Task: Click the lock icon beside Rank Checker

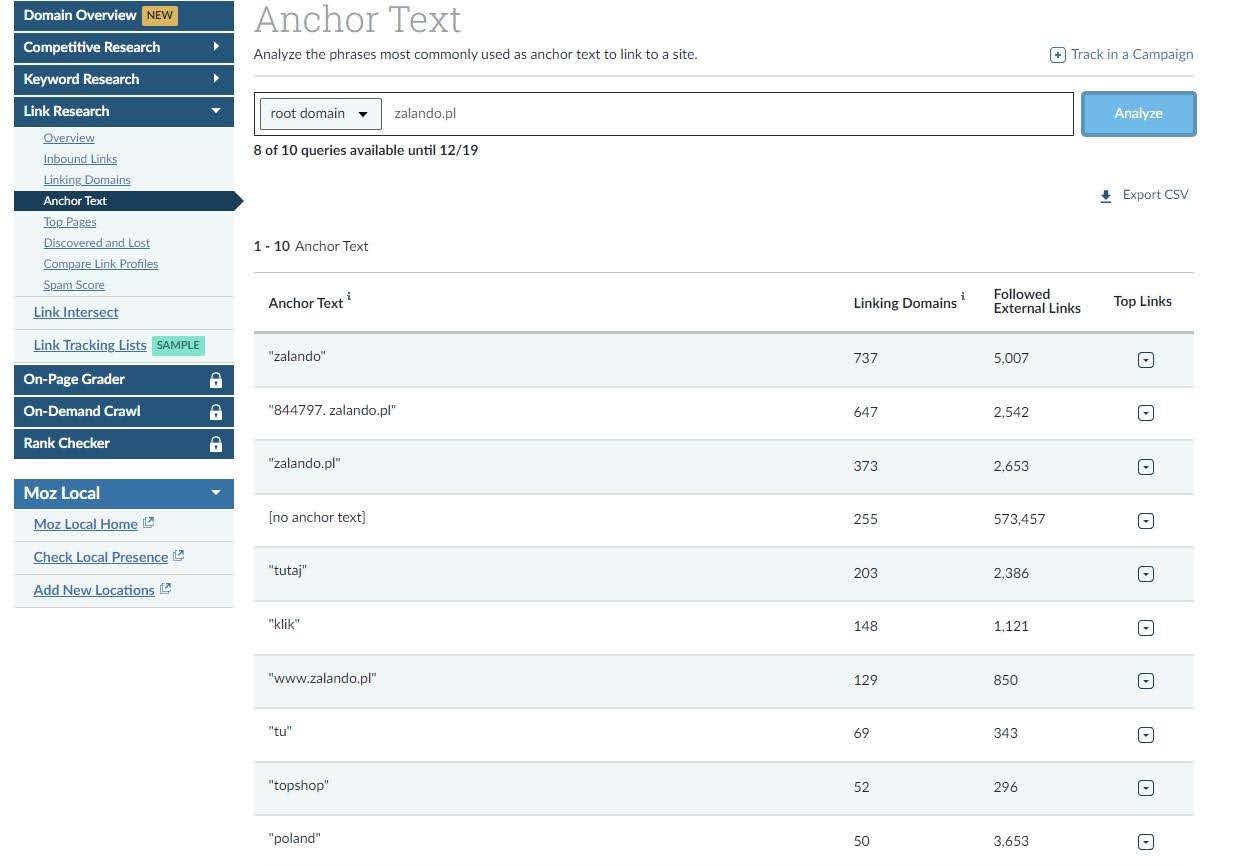Action: point(215,444)
